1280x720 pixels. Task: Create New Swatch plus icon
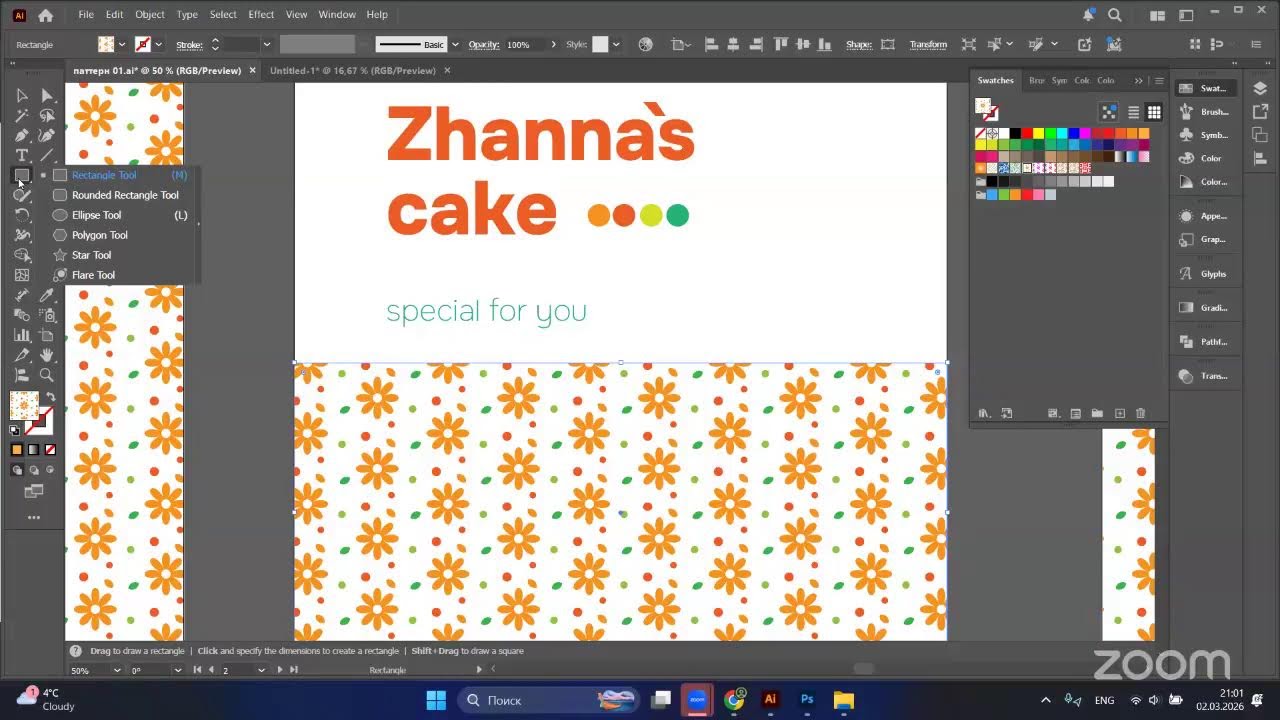(1120, 413)
